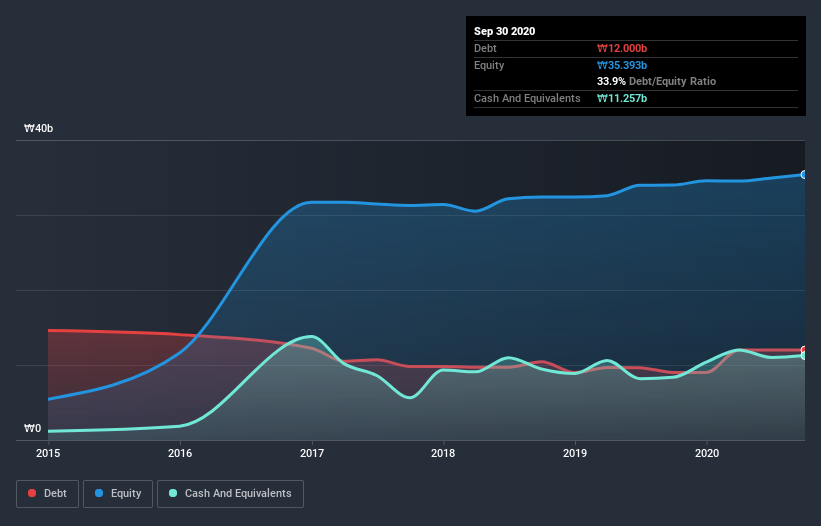Click the 2020 x-axis label

coord(707,453)
